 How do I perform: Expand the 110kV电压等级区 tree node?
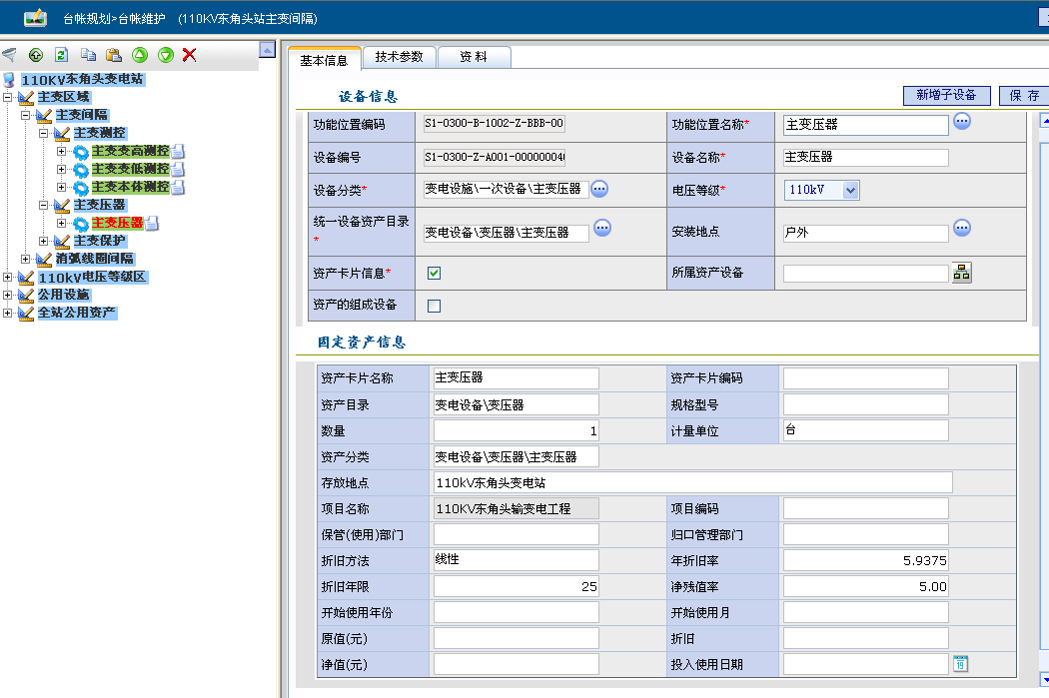pos(8,277)
